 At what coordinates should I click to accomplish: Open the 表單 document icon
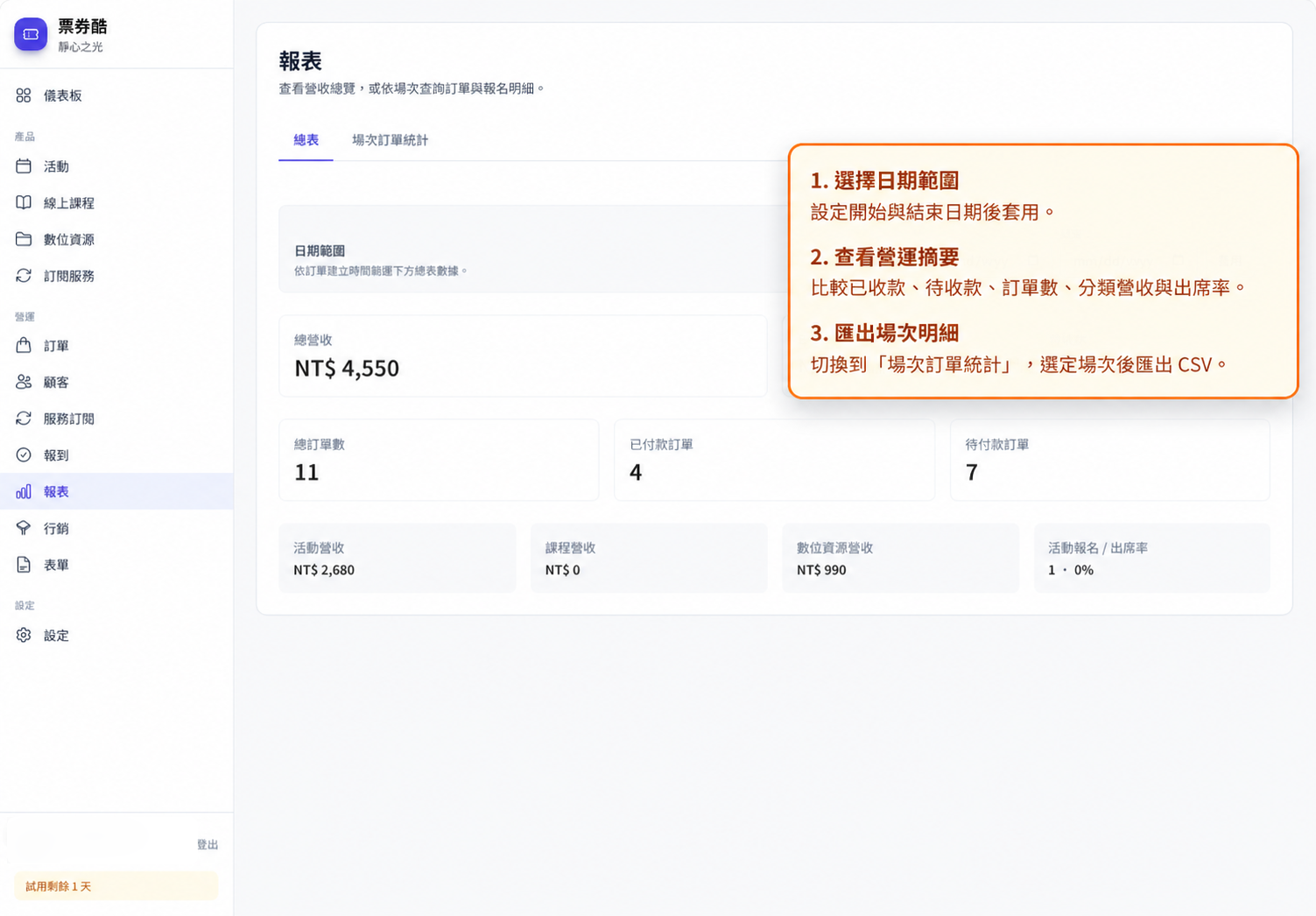pos(24,565)
